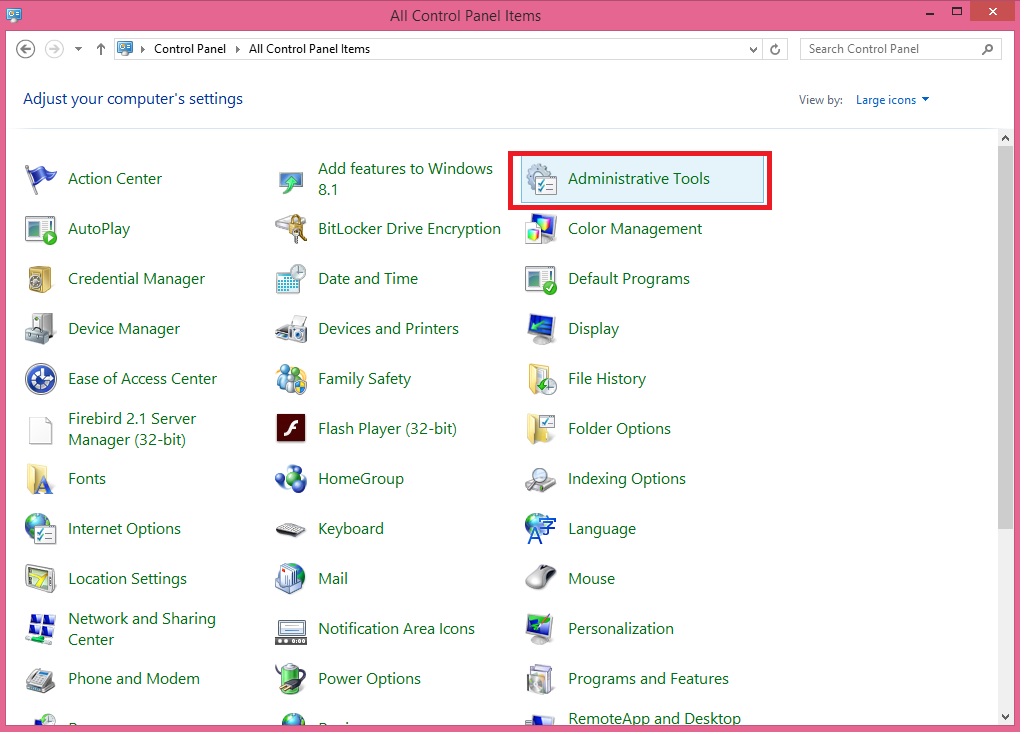Open the Administrative Tools link

coord(638,179)
